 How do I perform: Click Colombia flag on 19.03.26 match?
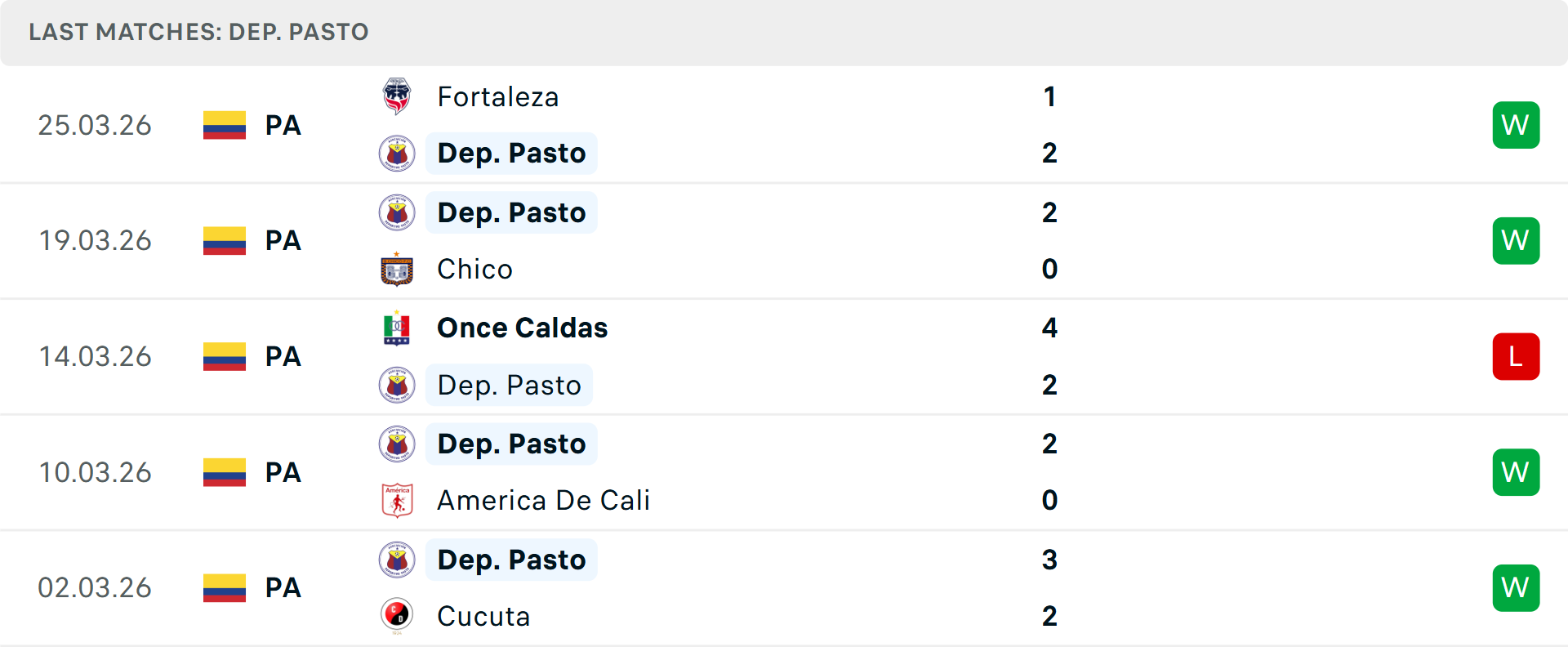pos(225,241)
